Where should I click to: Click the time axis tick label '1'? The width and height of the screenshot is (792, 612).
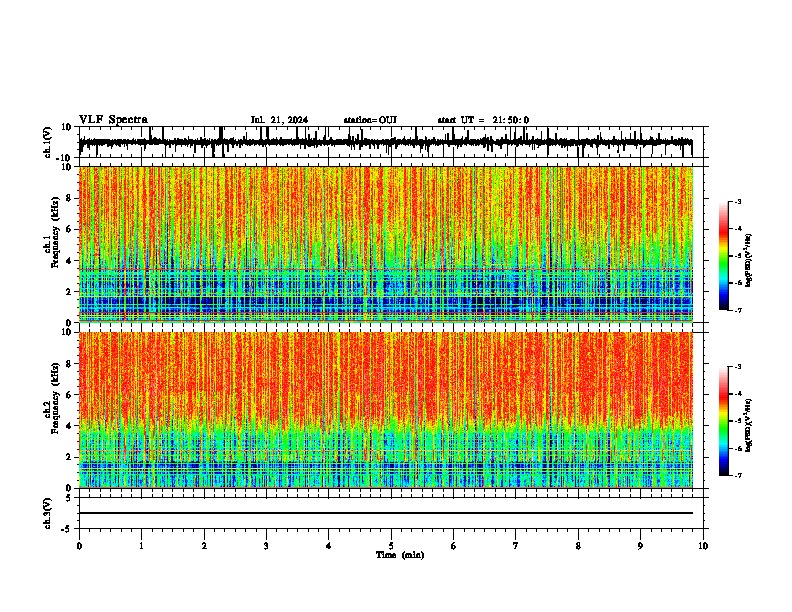141,546
